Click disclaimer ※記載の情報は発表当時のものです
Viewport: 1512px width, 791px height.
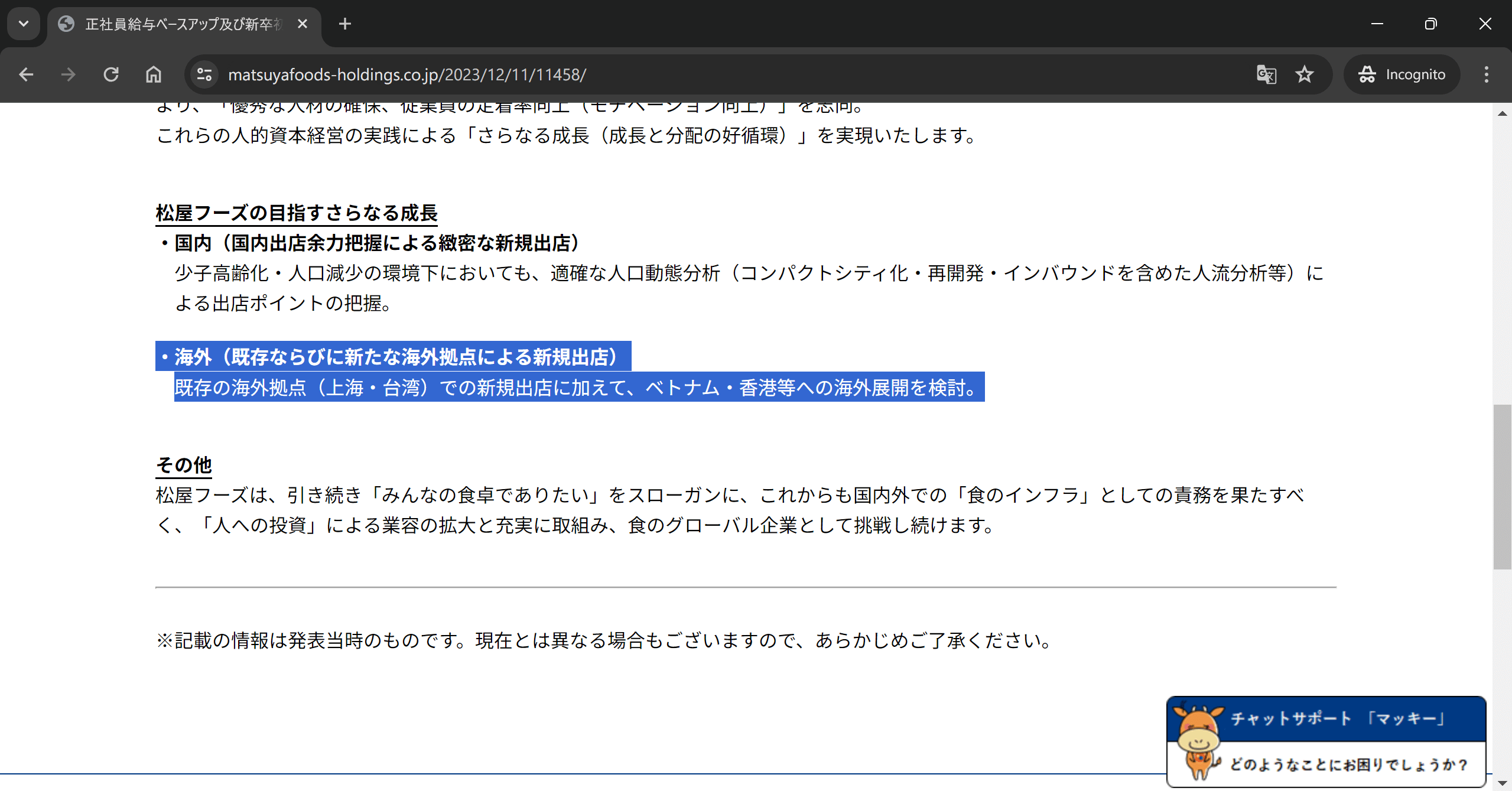click(x=605, y=641)
